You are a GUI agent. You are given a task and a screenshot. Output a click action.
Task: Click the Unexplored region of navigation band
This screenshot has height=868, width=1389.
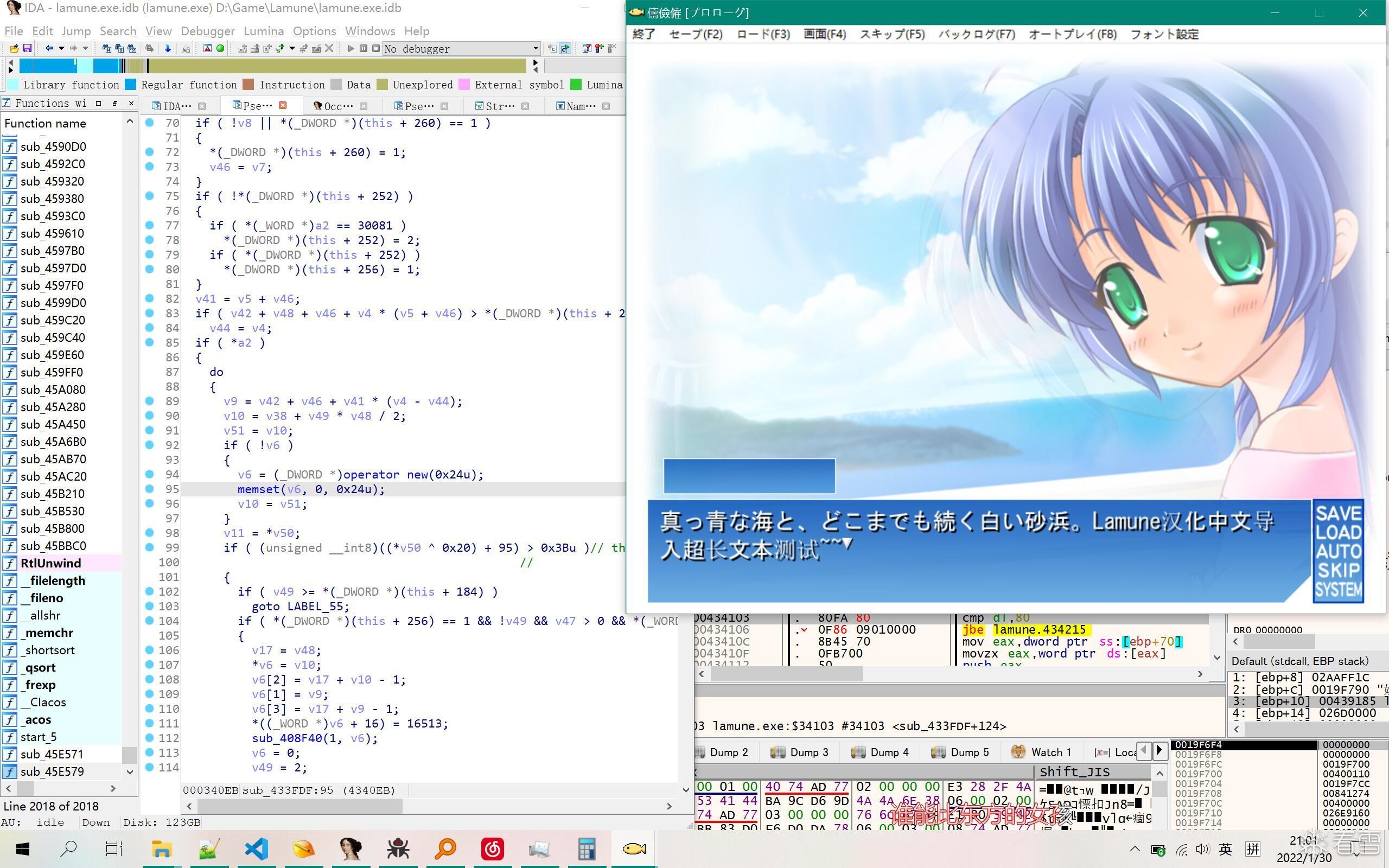coord(345,66)
